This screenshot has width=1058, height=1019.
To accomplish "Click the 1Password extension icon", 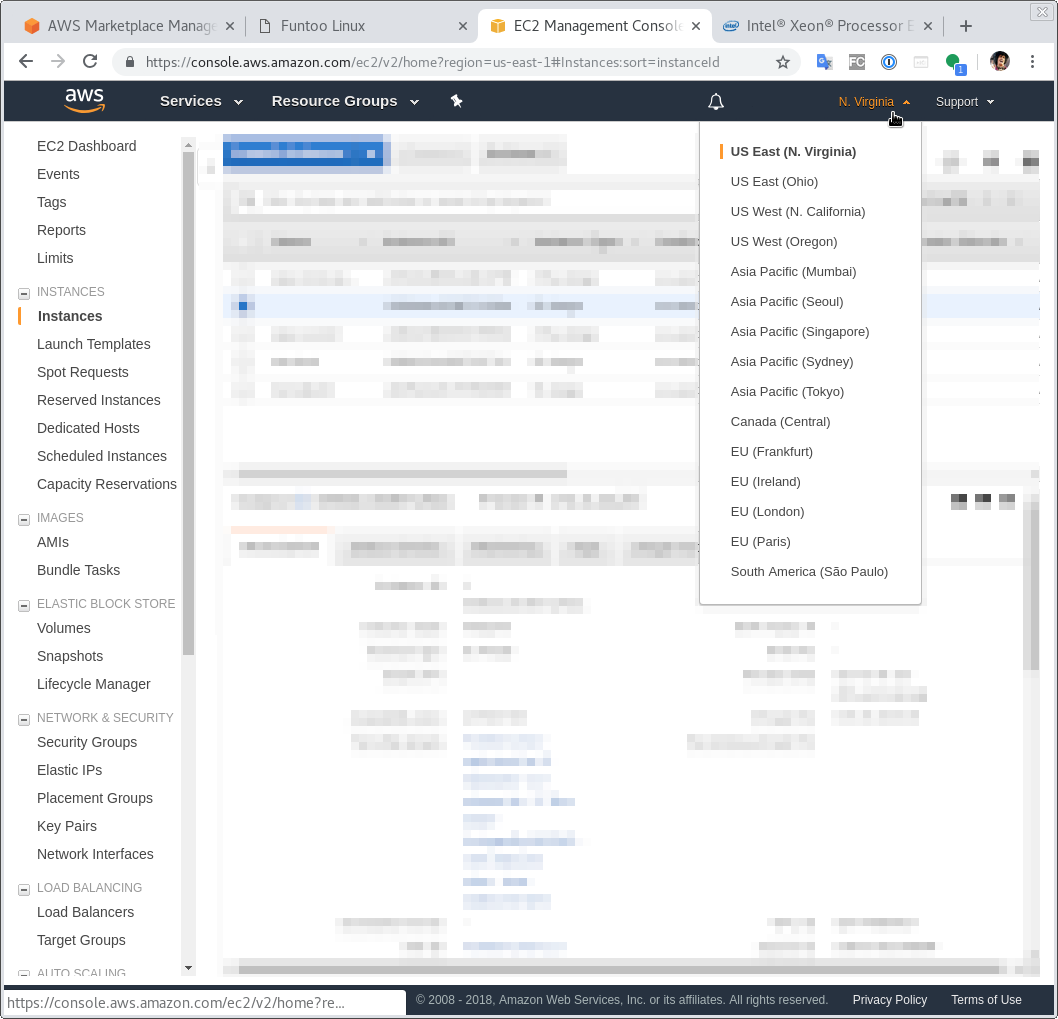I will pyautogui.click(x=889, y=62).
